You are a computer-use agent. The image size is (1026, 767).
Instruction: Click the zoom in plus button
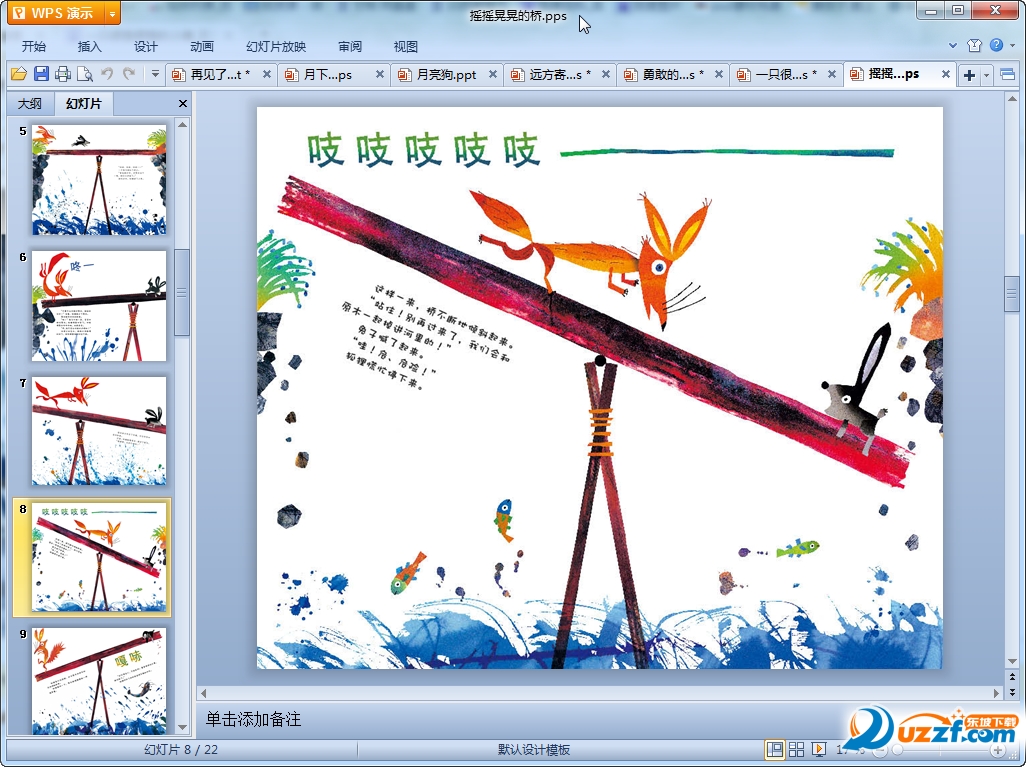tap(998, 750)
